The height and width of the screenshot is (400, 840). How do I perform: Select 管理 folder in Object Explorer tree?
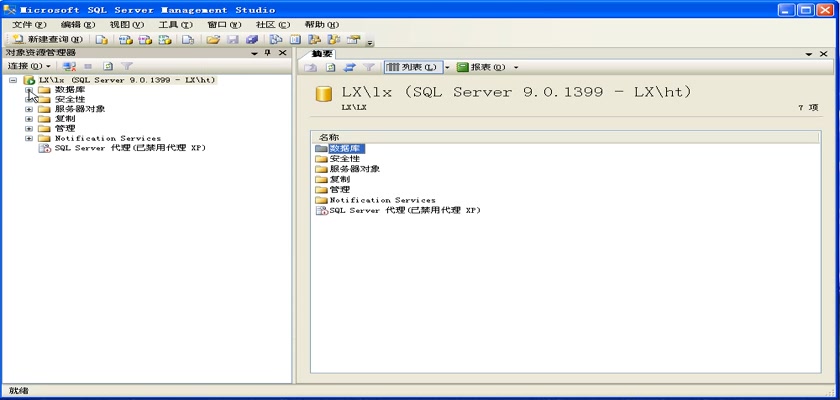[65, 129]
